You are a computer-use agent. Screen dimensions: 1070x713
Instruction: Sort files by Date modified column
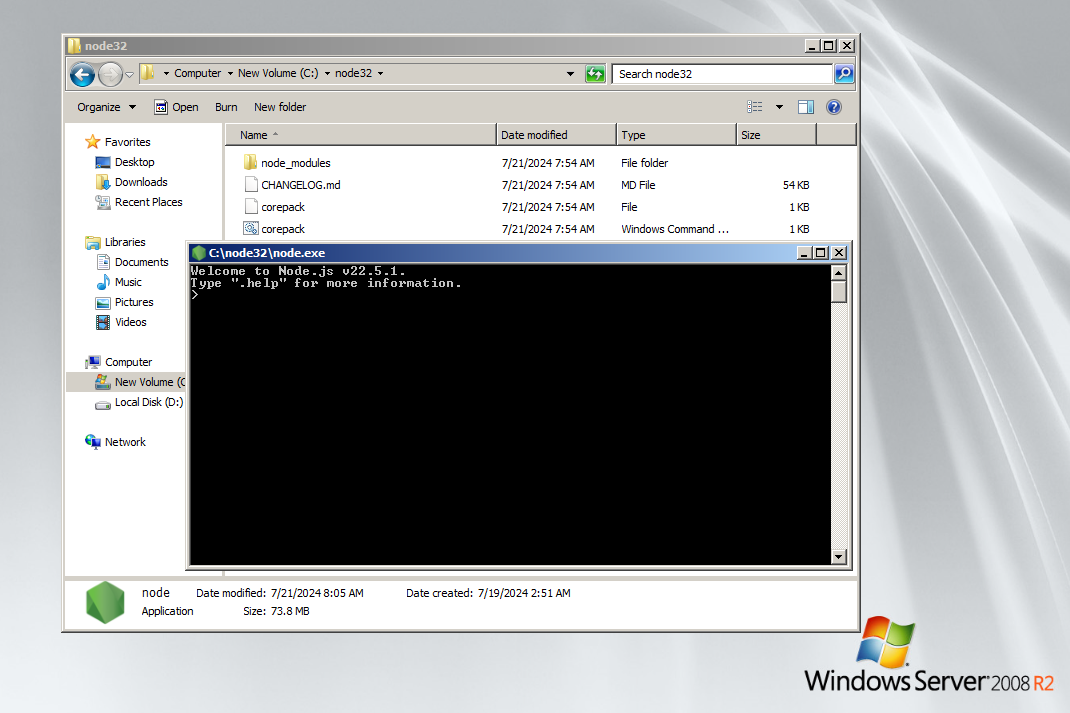coord(556,135)
